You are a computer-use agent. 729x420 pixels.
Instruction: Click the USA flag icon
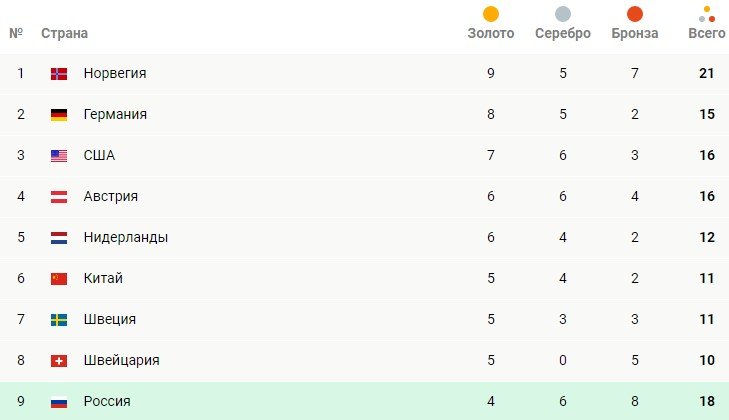pos(59,156)
